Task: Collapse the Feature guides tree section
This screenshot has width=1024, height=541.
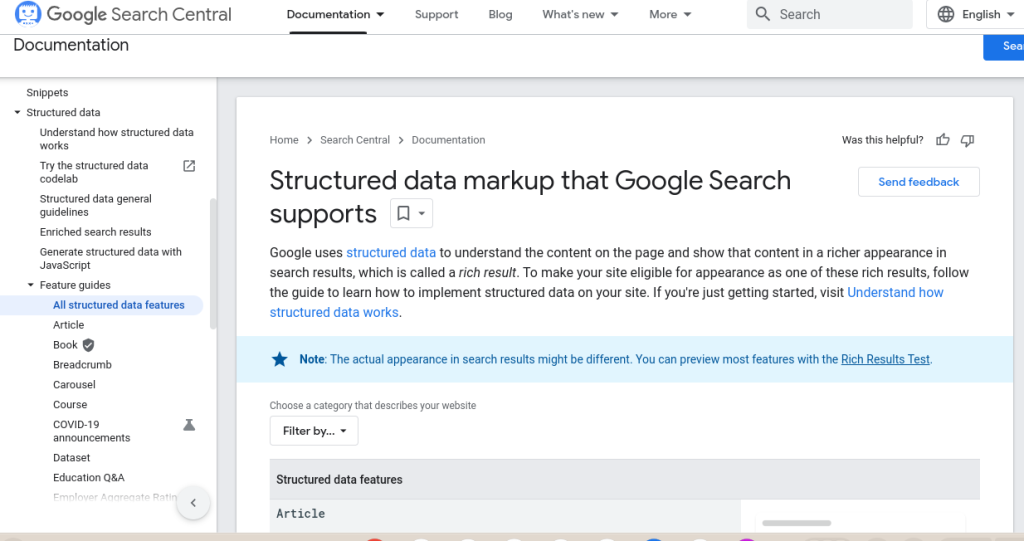Action: [x=31, y=285]
